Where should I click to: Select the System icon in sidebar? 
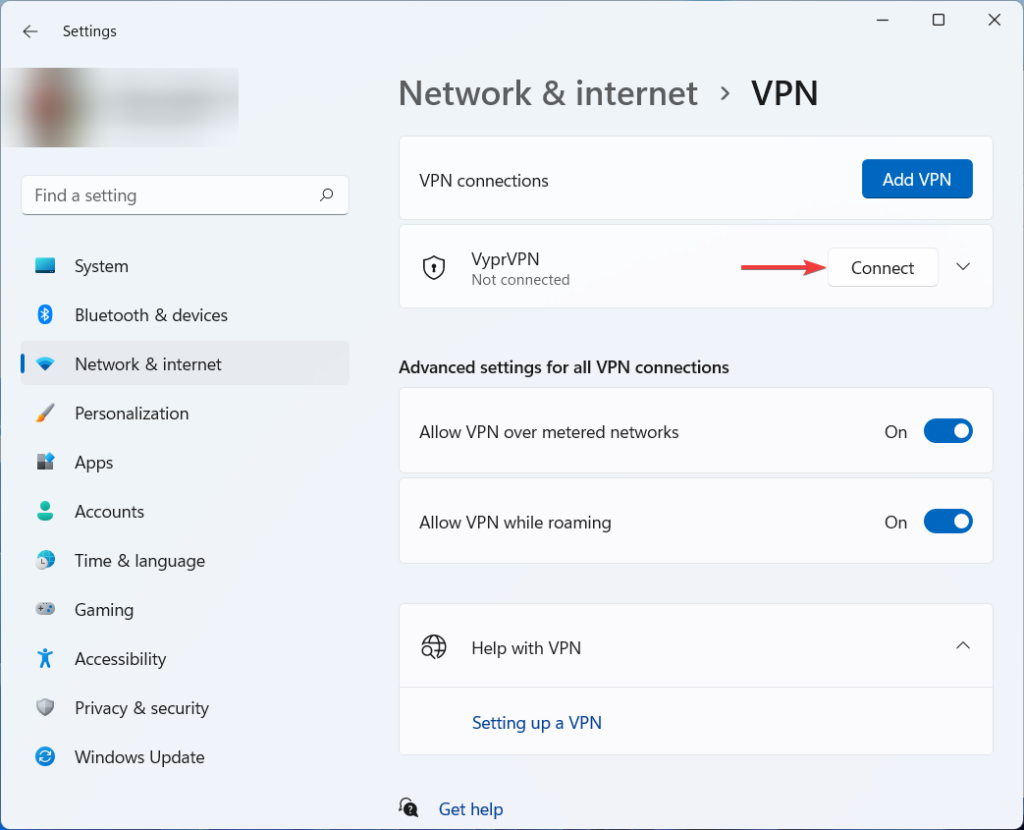47,266
